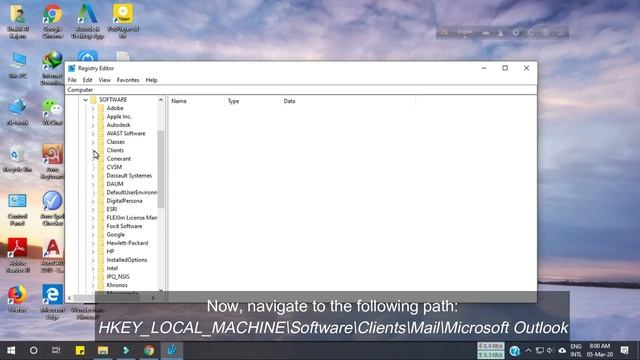640x360 pixels.
Task: Open the green WeChat desktop shortcut
Action: (x=53, y=112)
